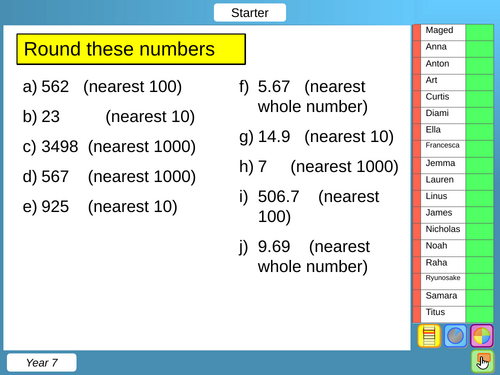Click question j) 9.69 nearest whole number
The width and height of the screenshot is (500, 375).
pos(304,257)
